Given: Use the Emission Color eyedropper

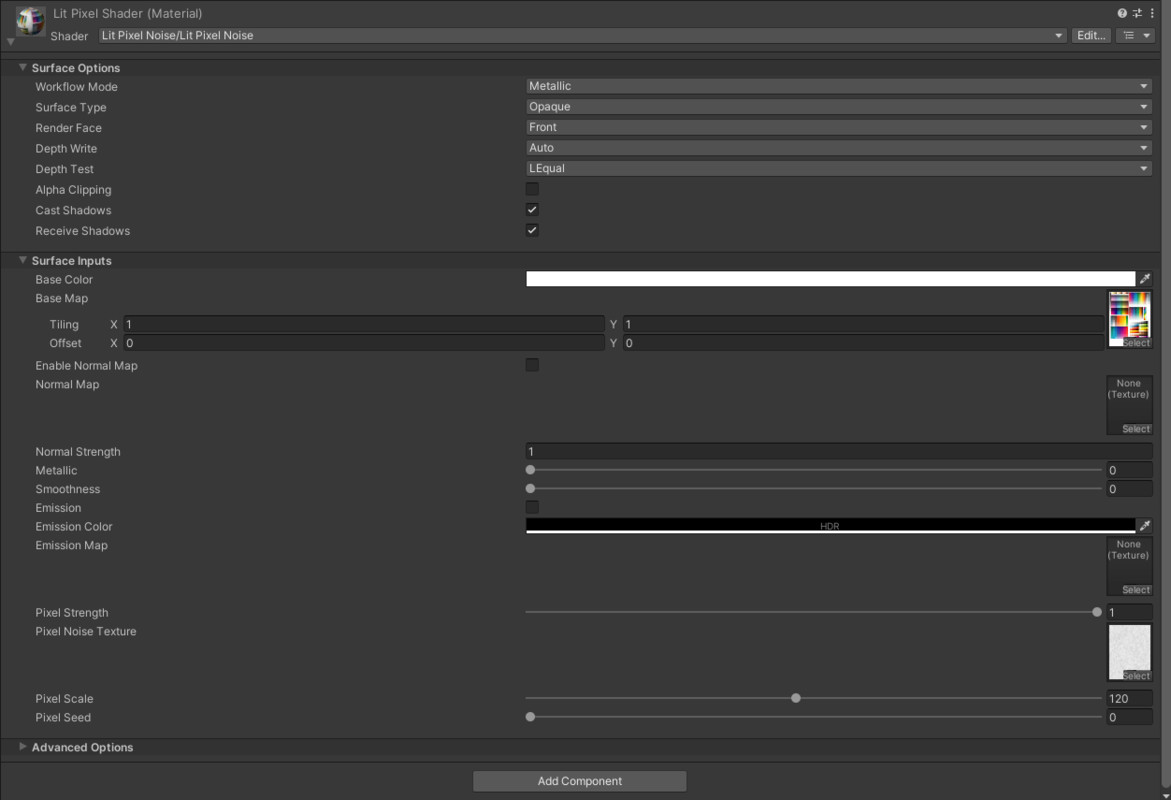Looking at the screenshot, I should coord(1145,526).
